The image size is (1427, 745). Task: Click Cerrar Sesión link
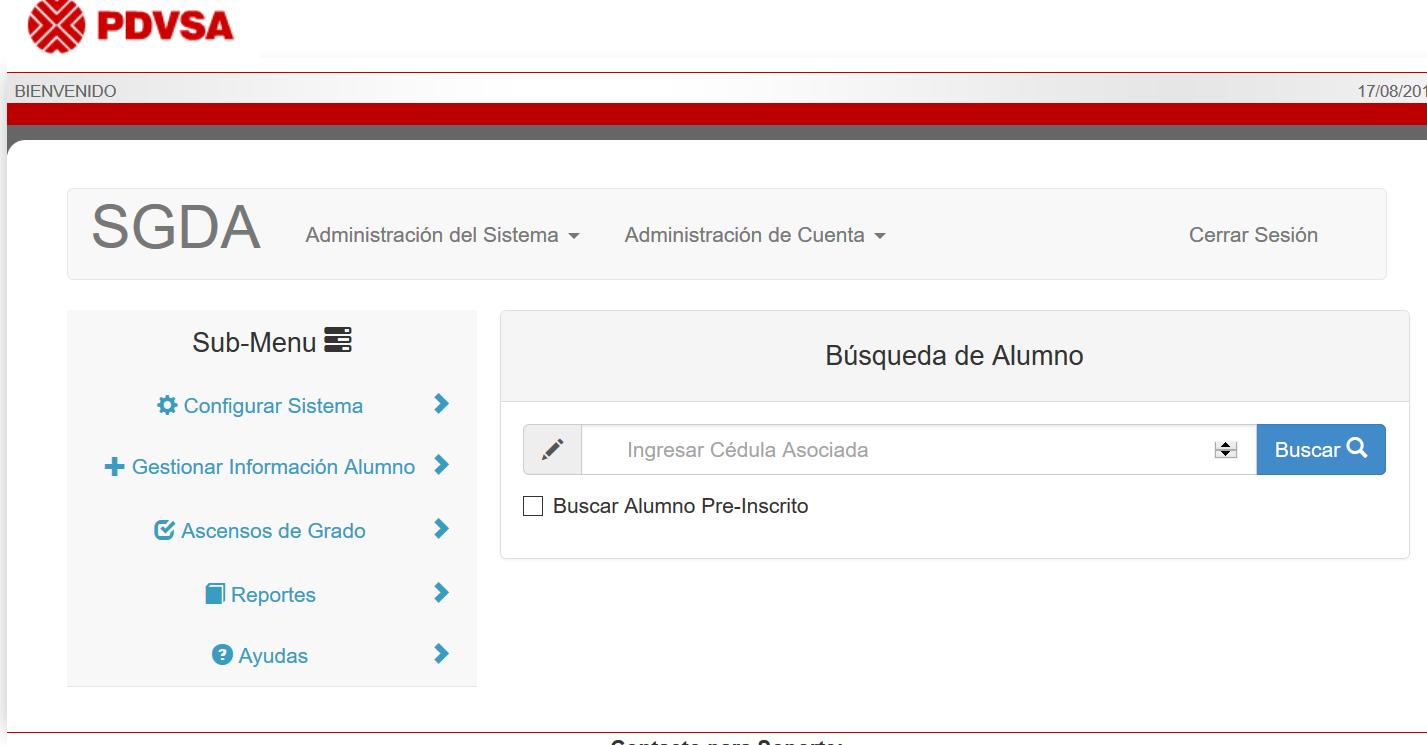1253,235
